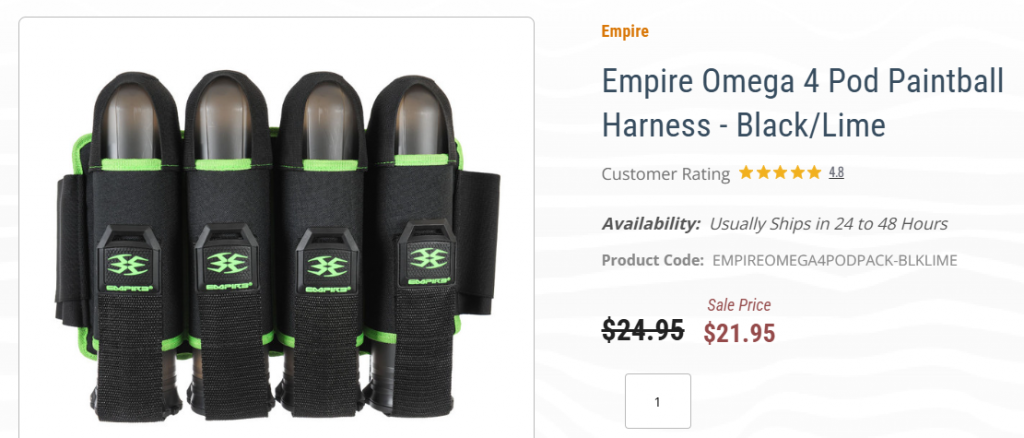Click the middle gold rating star
1024x438 pixels.
[x=780, y=173]
